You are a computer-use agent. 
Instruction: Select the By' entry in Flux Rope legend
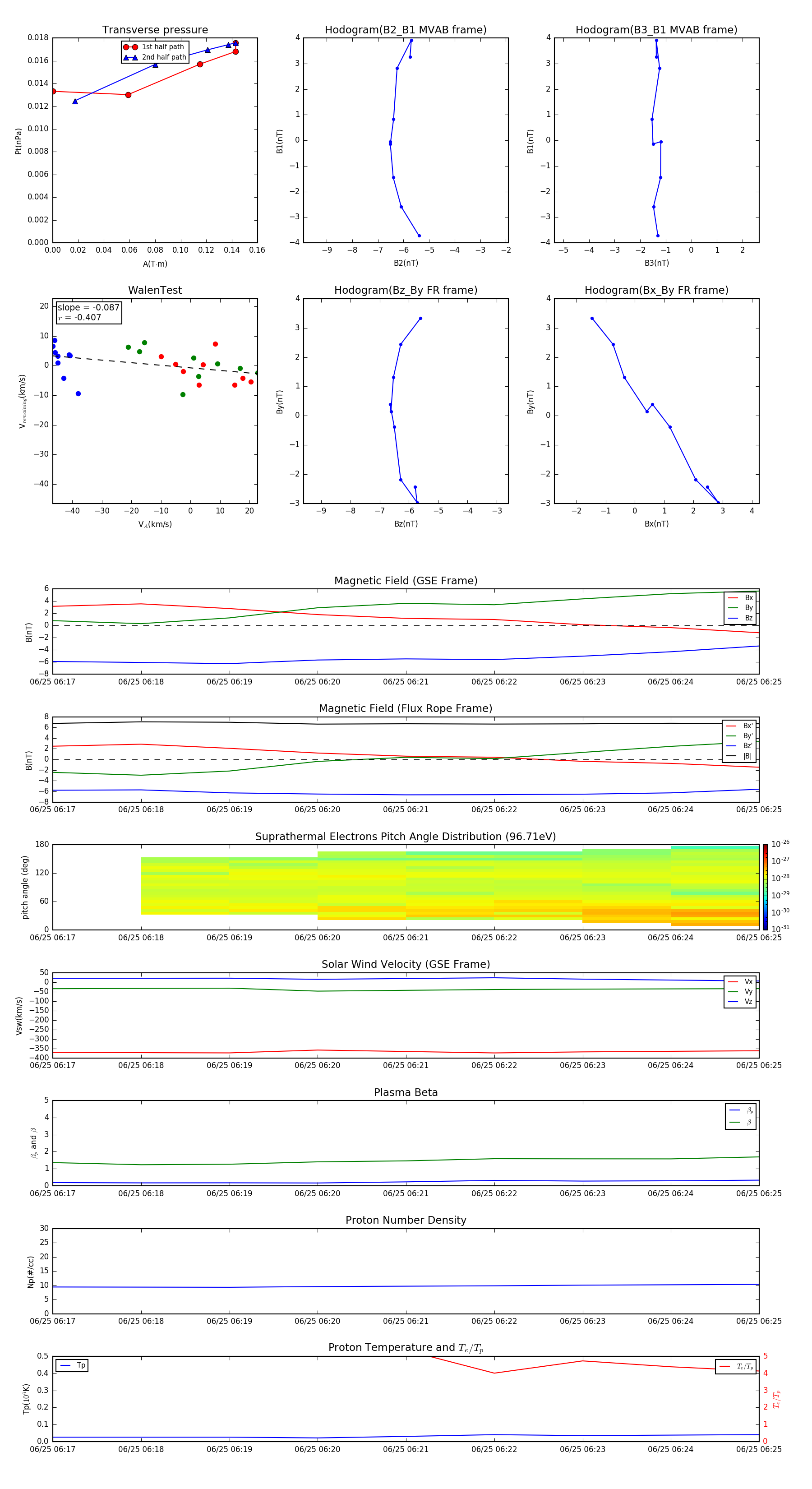point(740,736)
